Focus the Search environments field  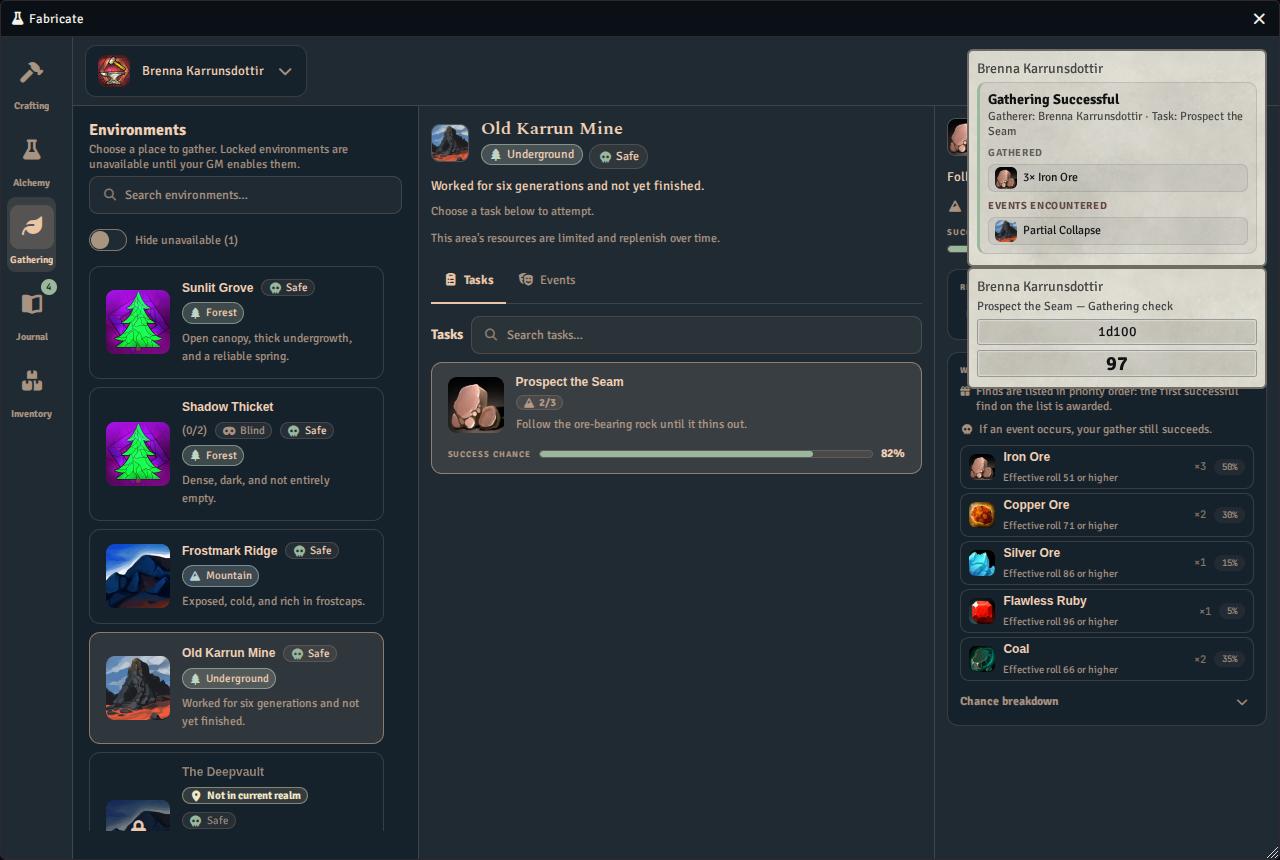click(x=245, y=195)
